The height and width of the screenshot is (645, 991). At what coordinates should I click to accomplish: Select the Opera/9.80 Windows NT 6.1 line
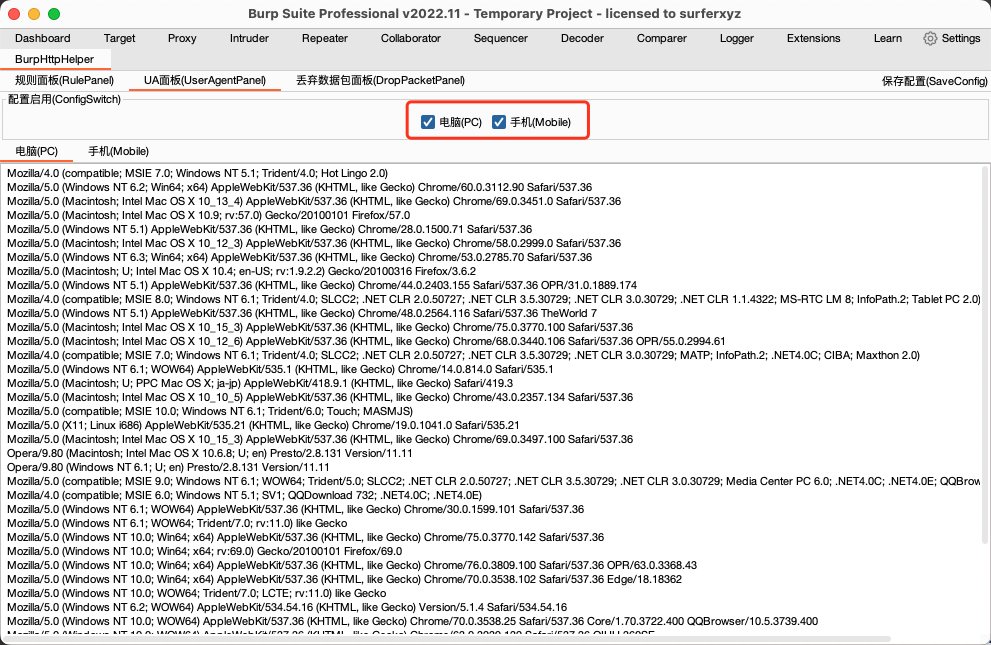tap(168, 467)
